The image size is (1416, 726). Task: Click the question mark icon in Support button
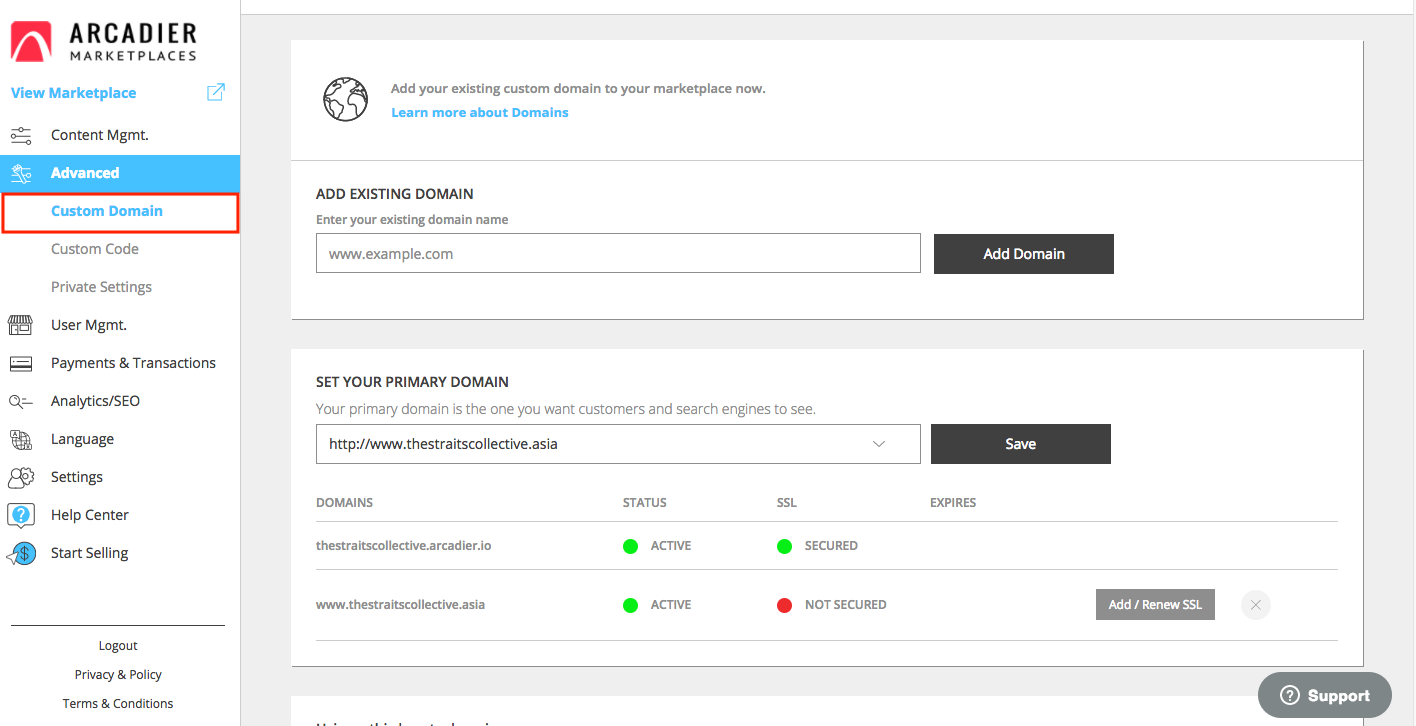[x=1290, y=696]
